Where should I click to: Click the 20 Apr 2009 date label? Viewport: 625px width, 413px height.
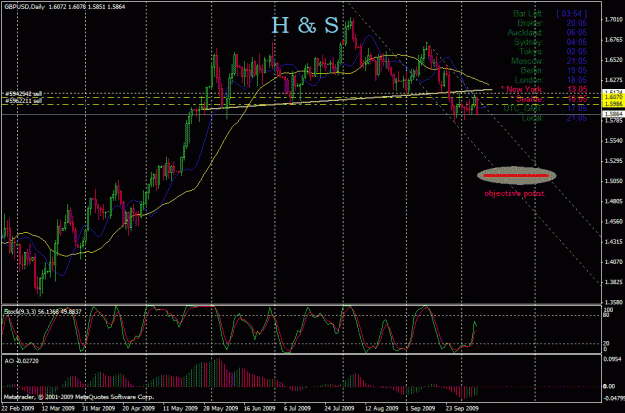click(138, 408)
